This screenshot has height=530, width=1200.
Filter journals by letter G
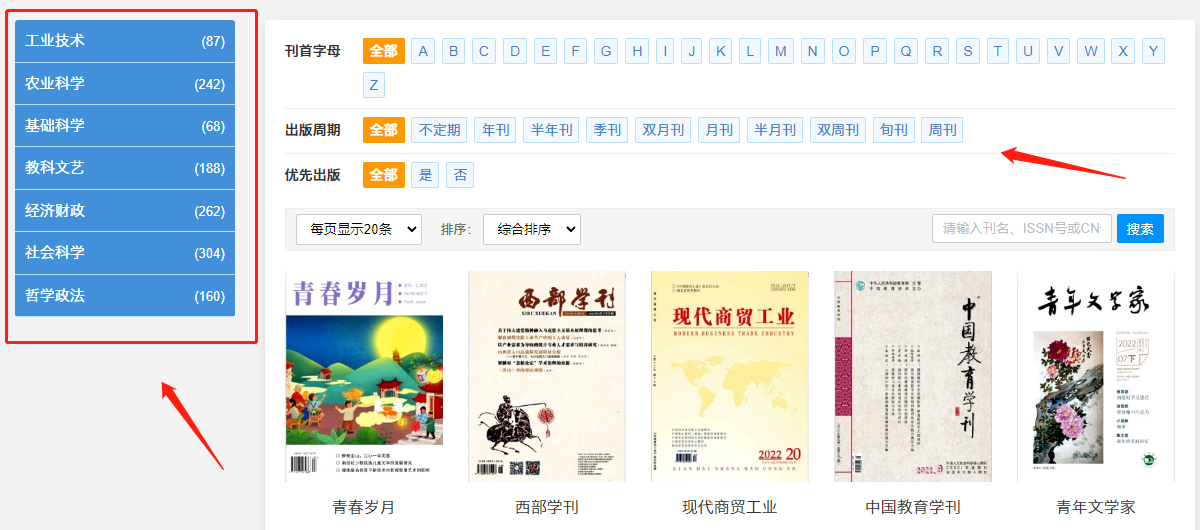(x=606, y=51)
